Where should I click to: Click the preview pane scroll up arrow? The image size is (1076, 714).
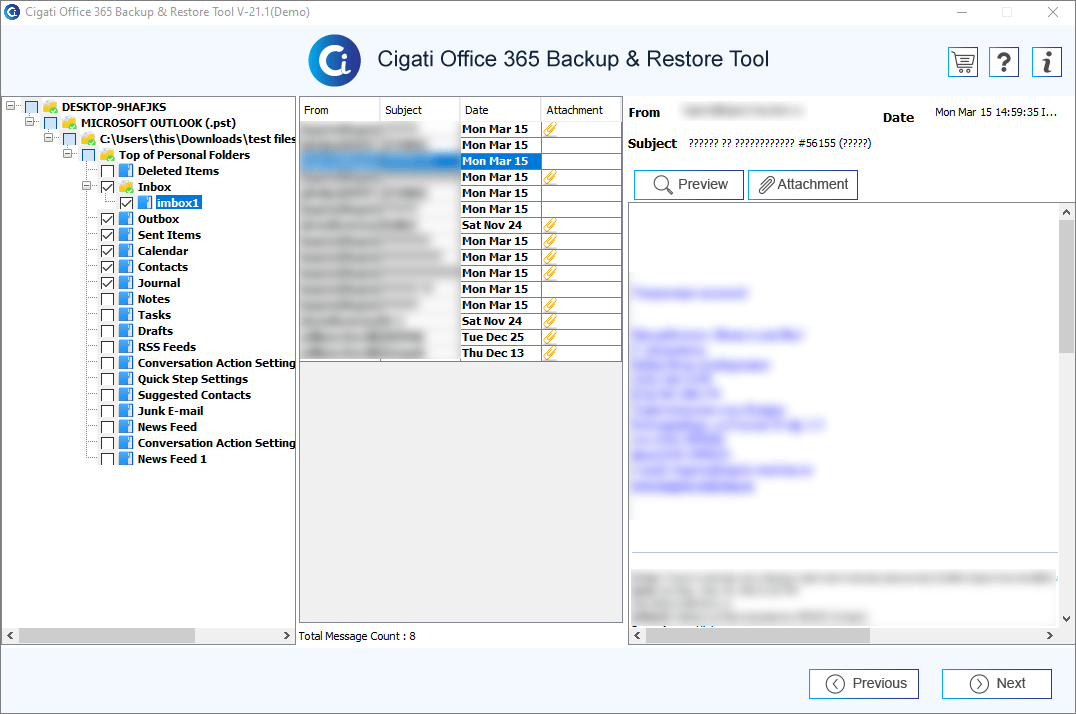(1066, 212)
